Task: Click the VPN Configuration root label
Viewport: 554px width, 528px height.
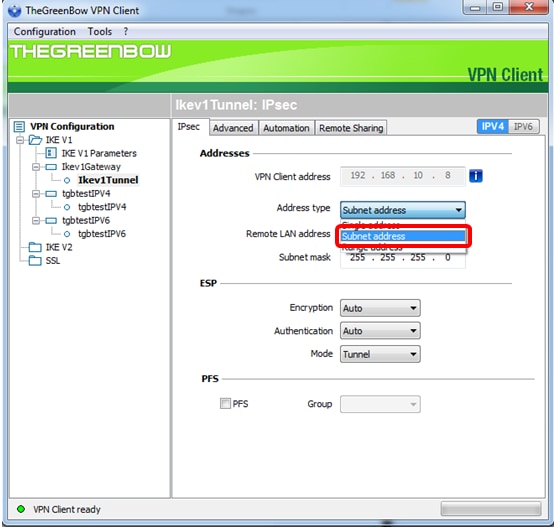Action: [72, 127]
